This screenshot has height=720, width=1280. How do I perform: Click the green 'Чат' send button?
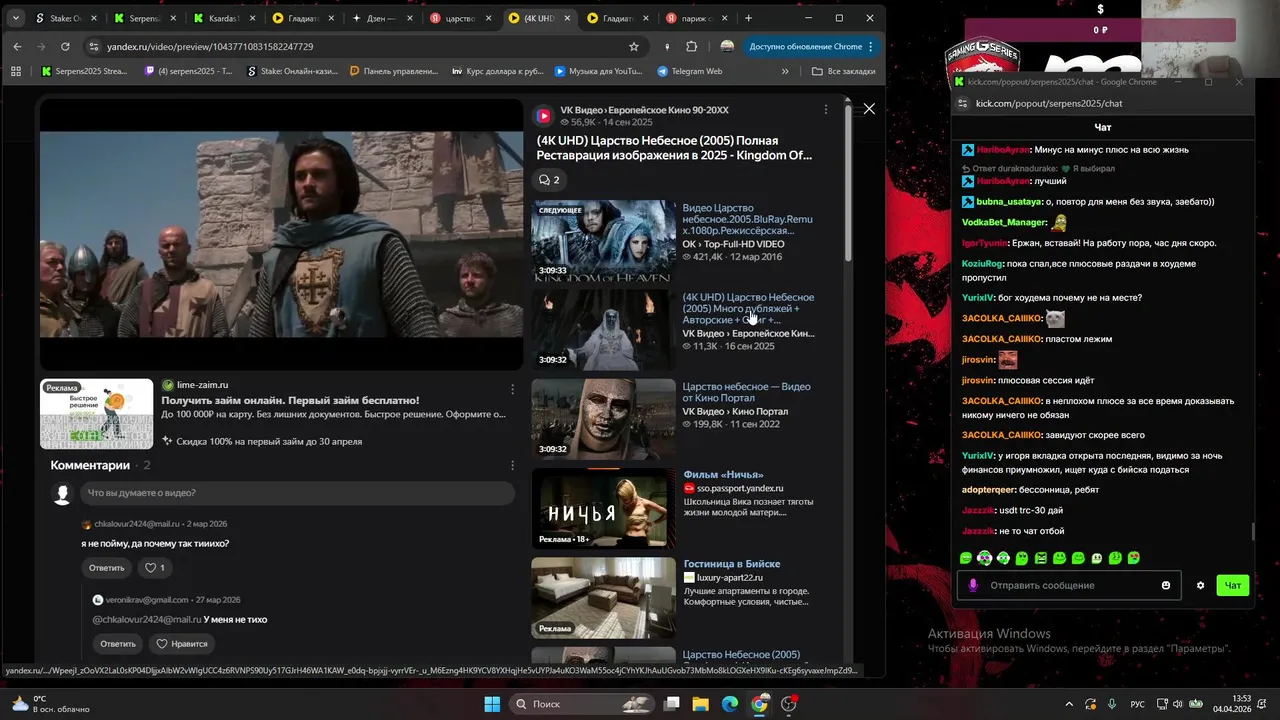coord(1233,585)
